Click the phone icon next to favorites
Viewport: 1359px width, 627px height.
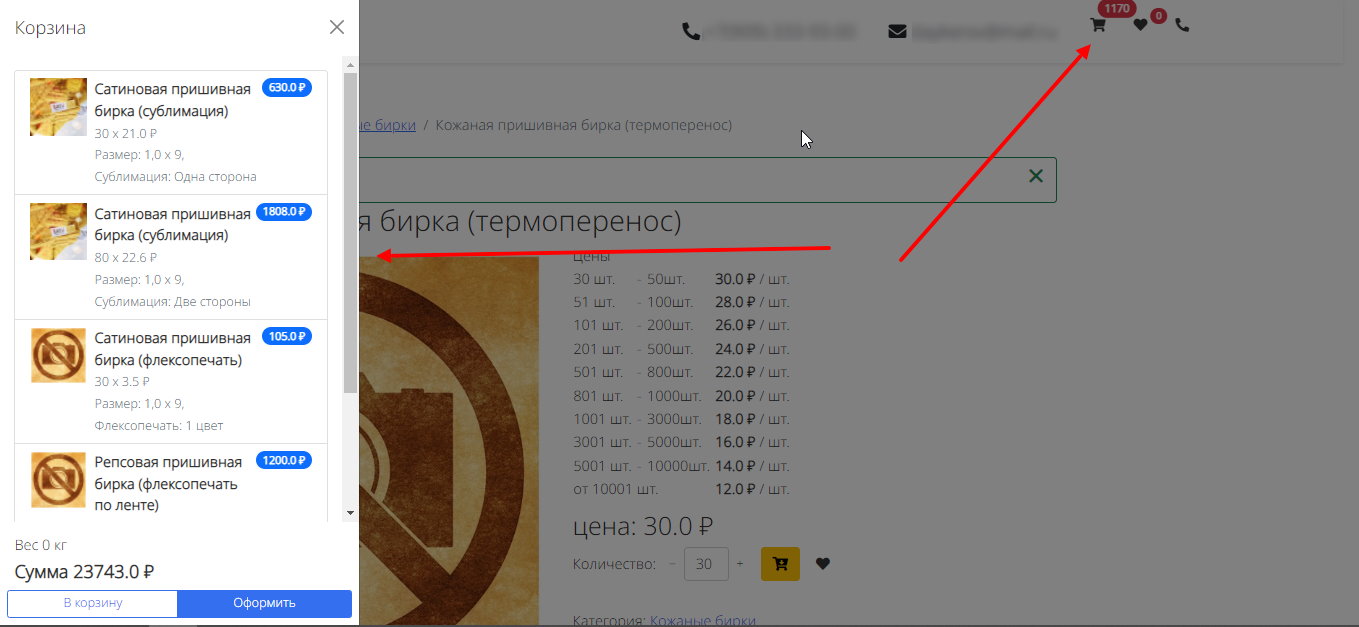[1182, 26]
